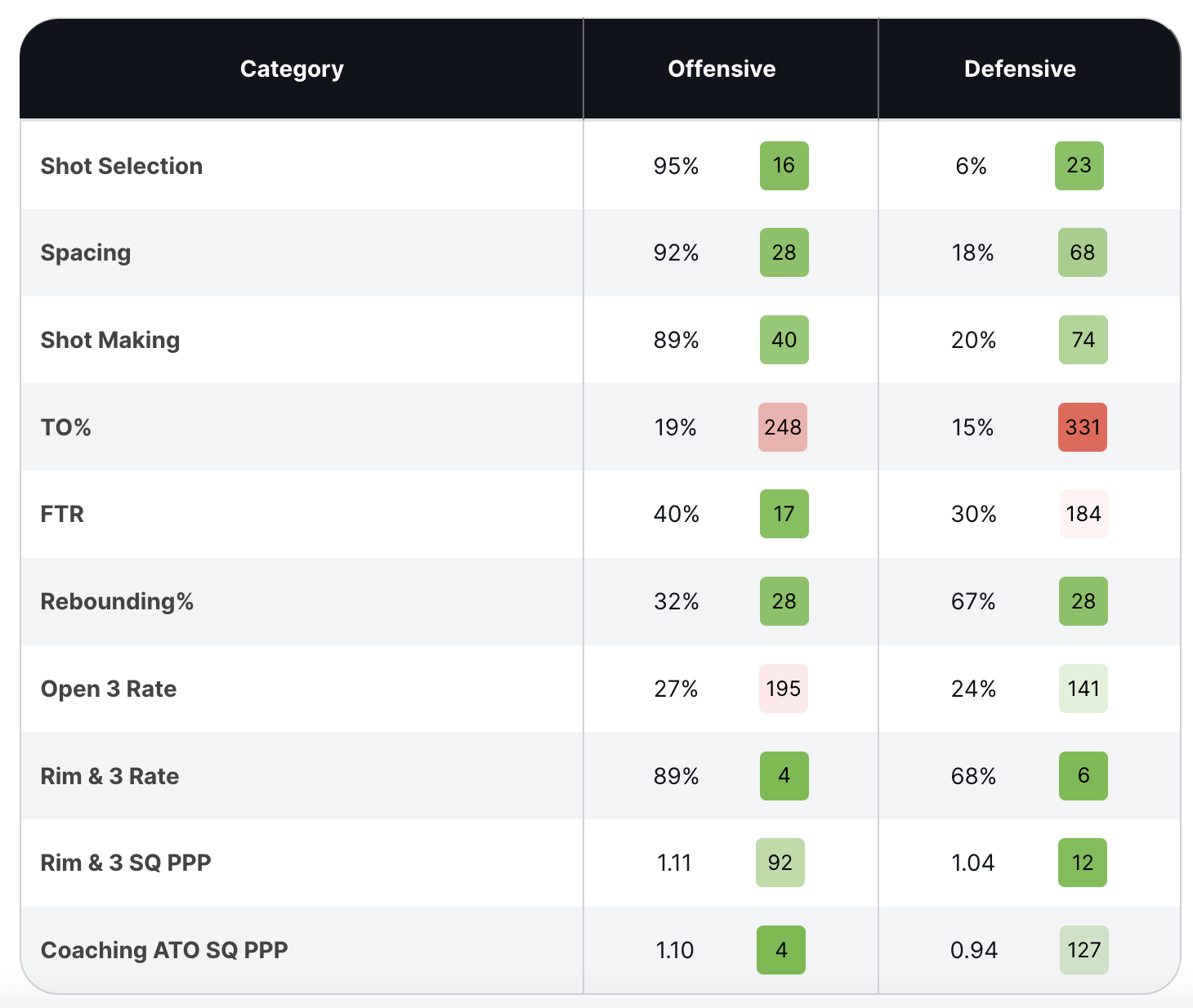The image size is (1193, 1008).
Task: Click defensive FTR rank badge 184
Action: pos(1084,514)
